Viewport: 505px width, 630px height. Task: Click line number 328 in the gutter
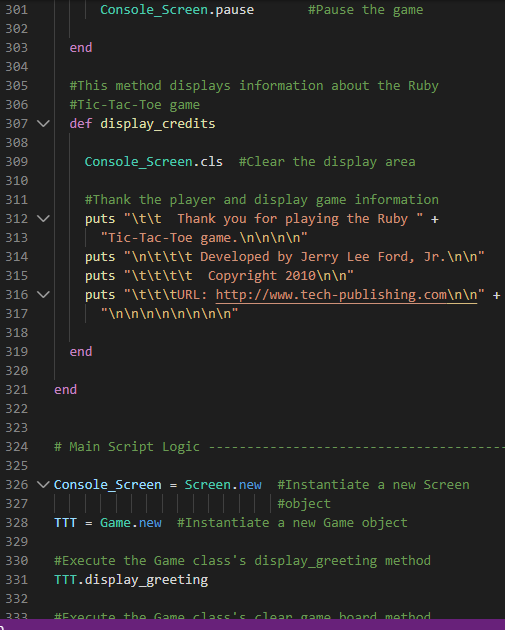click(16, 523)
